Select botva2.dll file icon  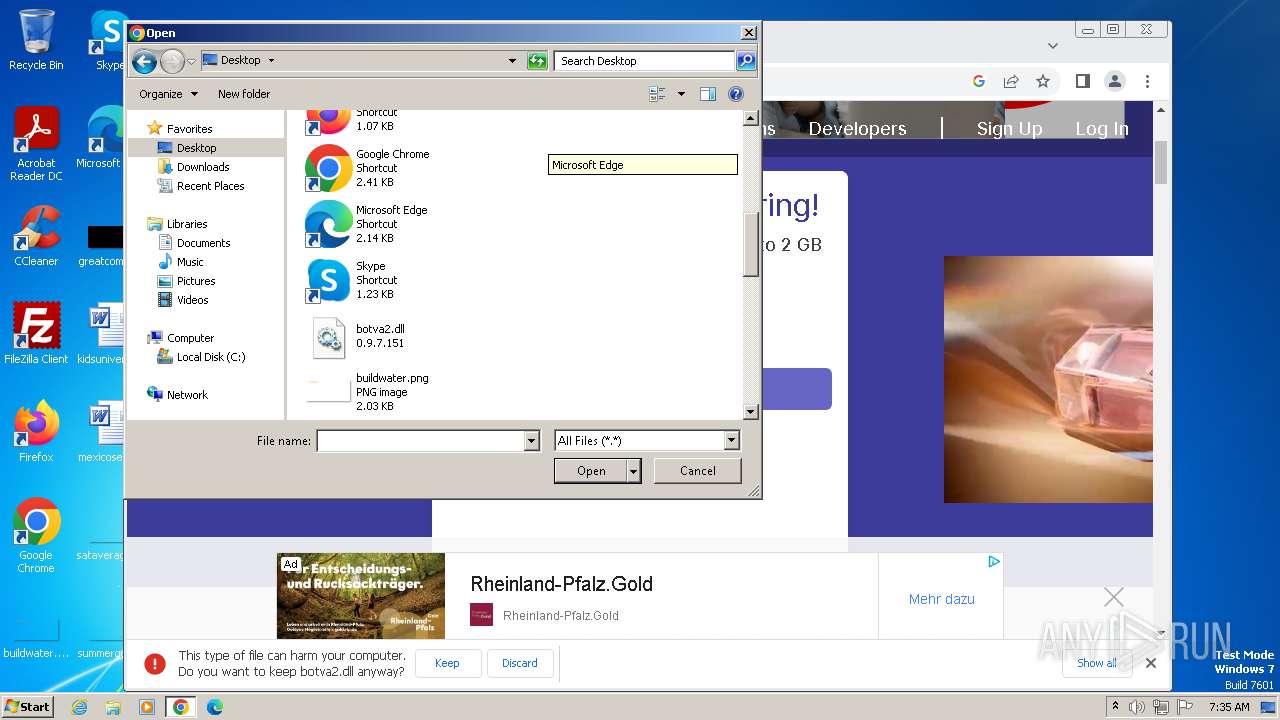[328, 337]
